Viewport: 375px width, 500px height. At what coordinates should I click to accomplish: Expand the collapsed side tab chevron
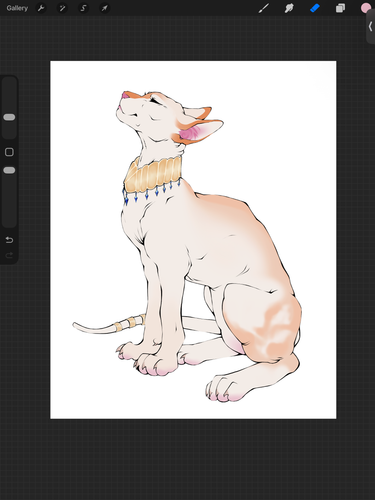click(371, 27)
